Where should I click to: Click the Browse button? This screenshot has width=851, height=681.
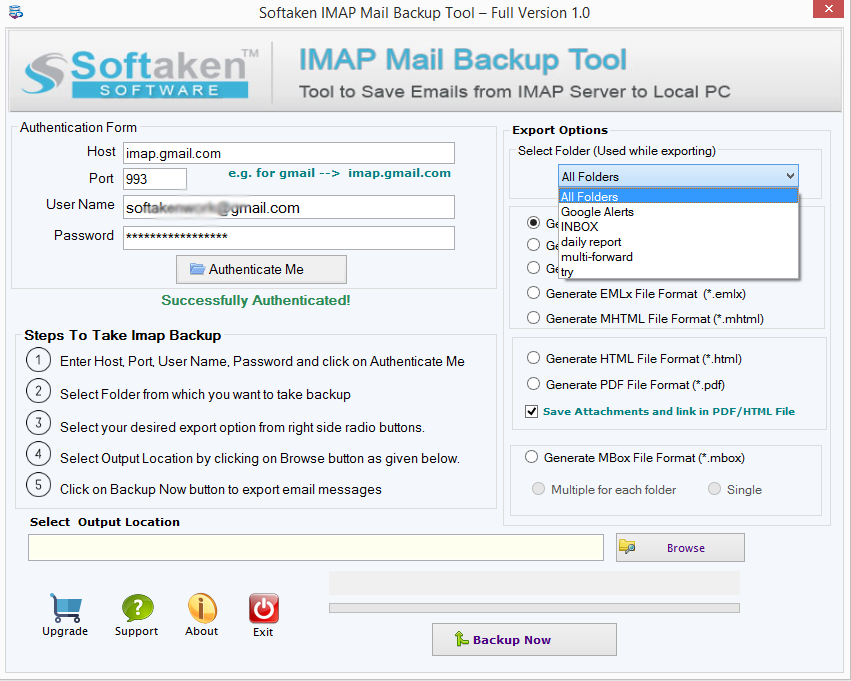[680, 548]
